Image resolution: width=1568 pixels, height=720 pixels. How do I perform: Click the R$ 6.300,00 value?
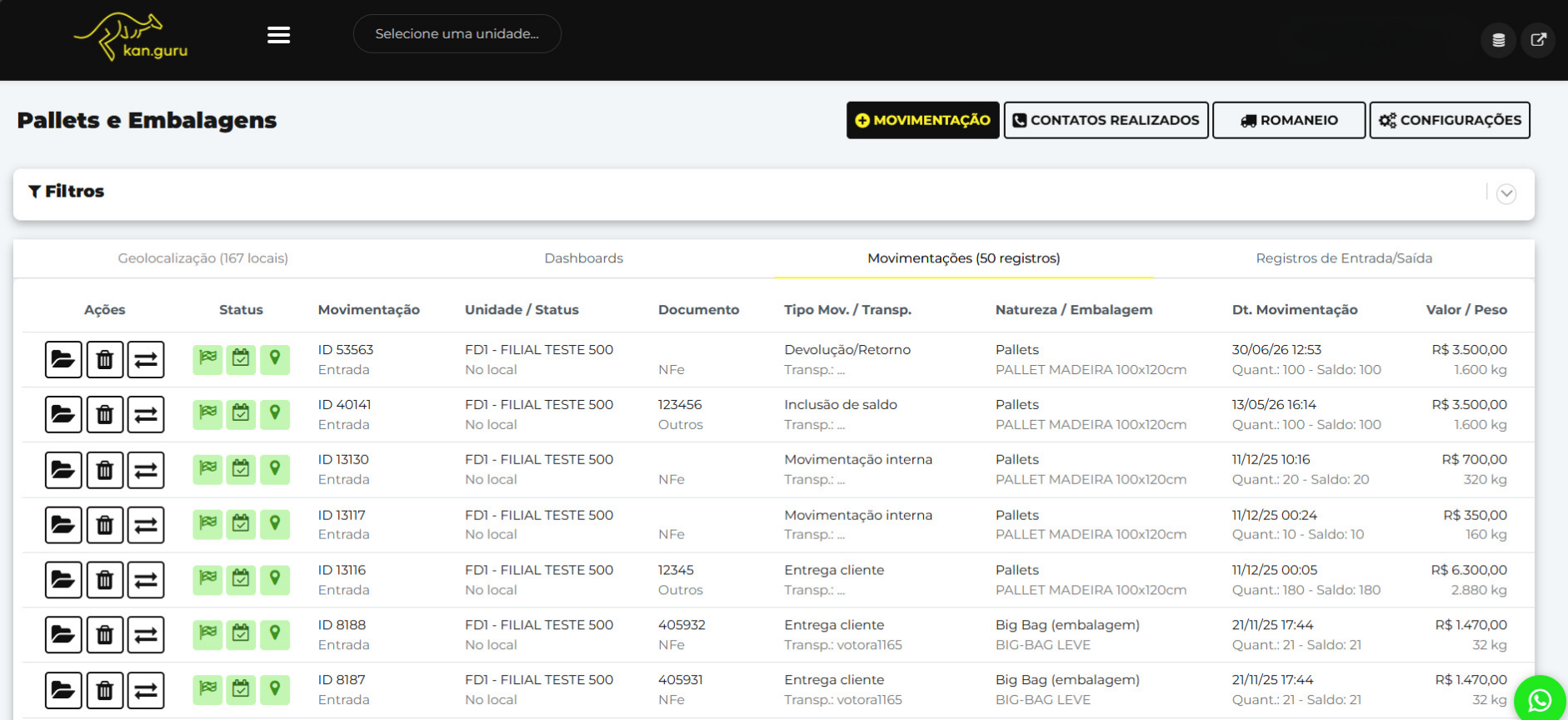point(1469,570)
